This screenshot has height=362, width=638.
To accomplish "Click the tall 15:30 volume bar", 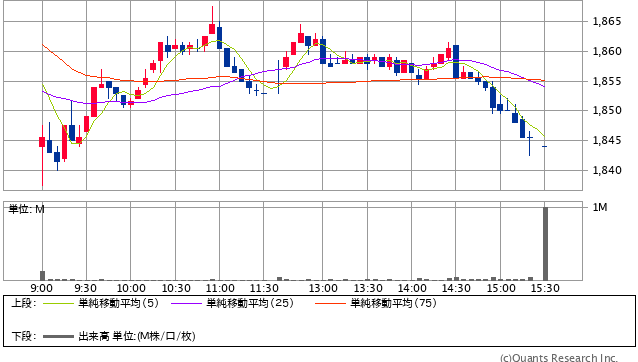I will point(545,244).
